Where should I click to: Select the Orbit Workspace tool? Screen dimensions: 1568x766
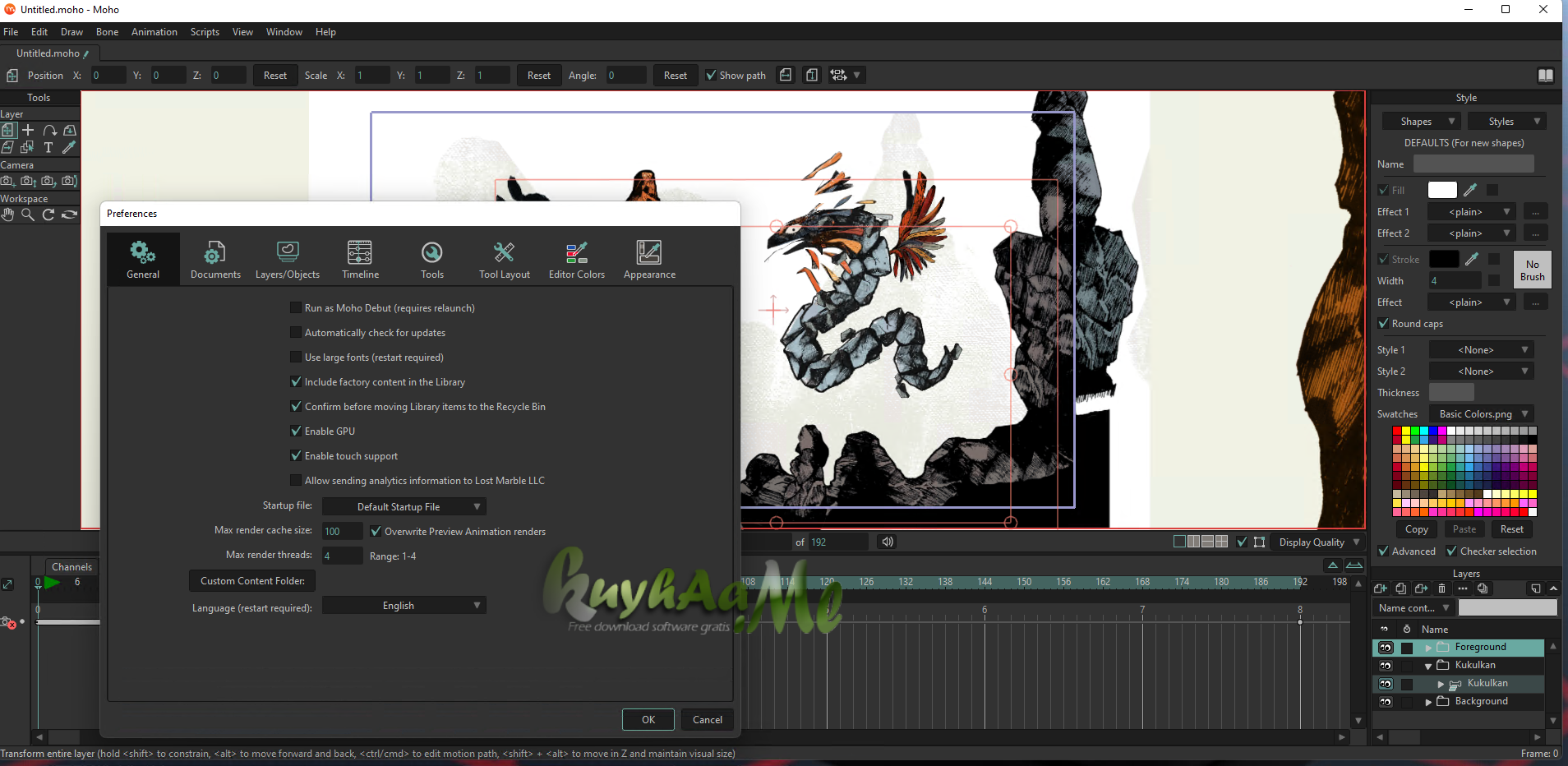(70, 215)
